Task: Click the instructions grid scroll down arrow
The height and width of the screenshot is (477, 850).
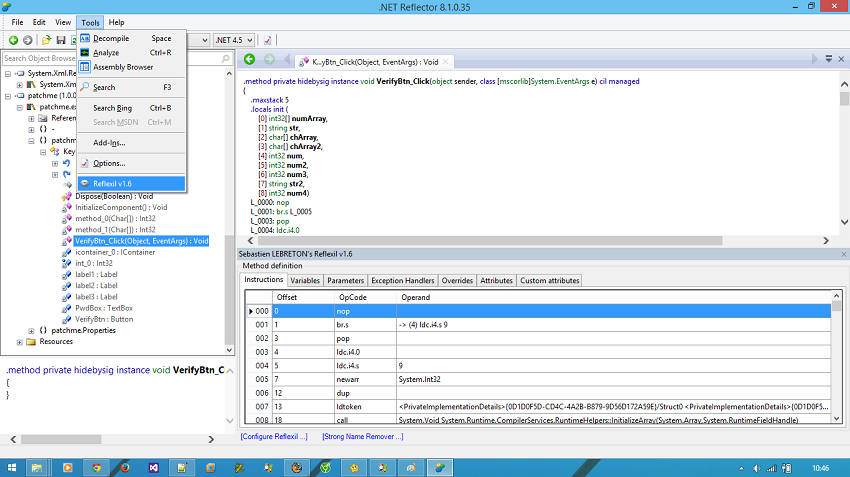Action: [x=836, y=418]
